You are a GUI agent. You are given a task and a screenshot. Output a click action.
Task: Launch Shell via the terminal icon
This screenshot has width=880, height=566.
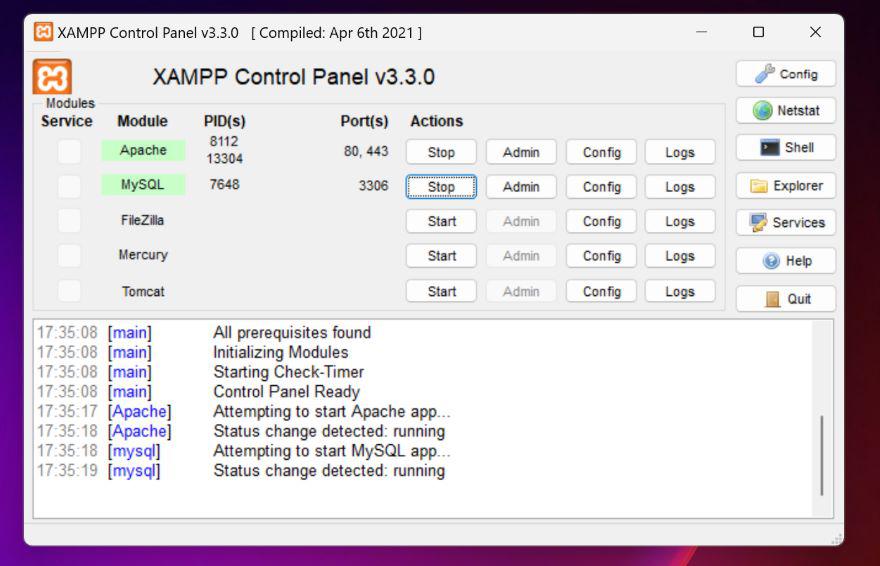tap(786, 148)
